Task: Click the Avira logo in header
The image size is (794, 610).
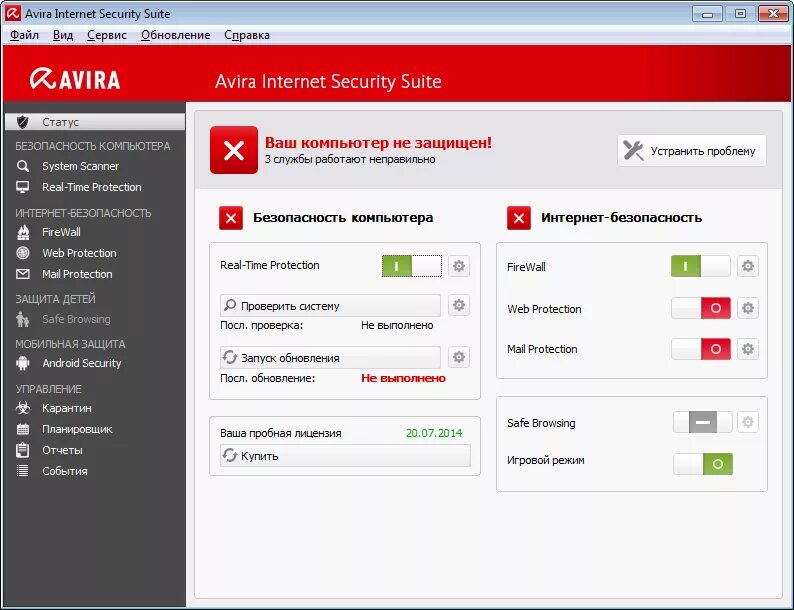Action: point(75,79)
